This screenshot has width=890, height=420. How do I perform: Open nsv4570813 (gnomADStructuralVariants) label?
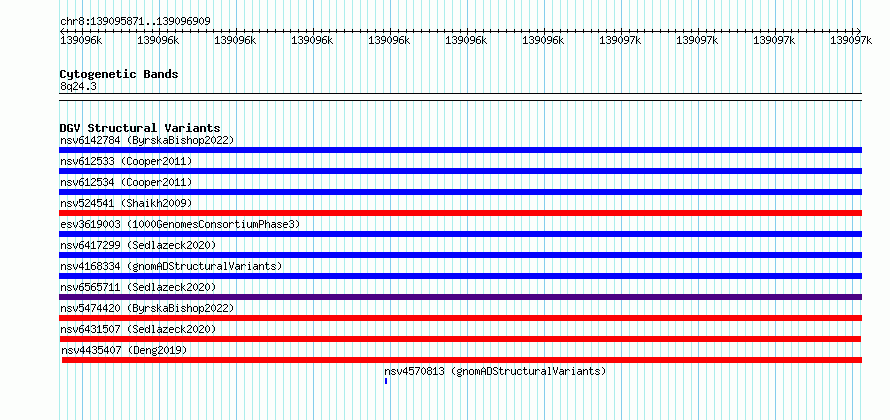point(495,371)
